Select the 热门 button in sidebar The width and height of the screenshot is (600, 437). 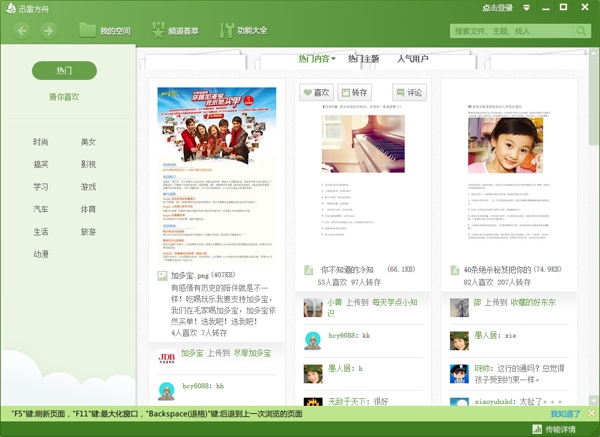pyautogui.click(x=64, y=70)
